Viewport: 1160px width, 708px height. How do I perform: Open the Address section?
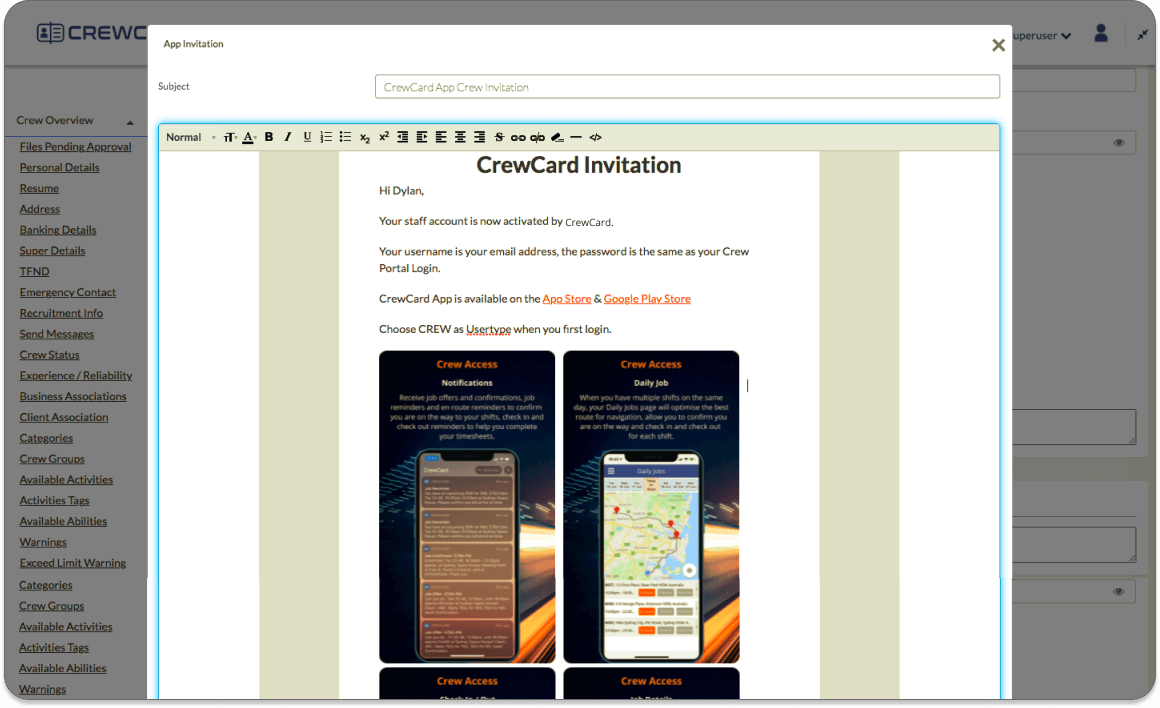40,209
